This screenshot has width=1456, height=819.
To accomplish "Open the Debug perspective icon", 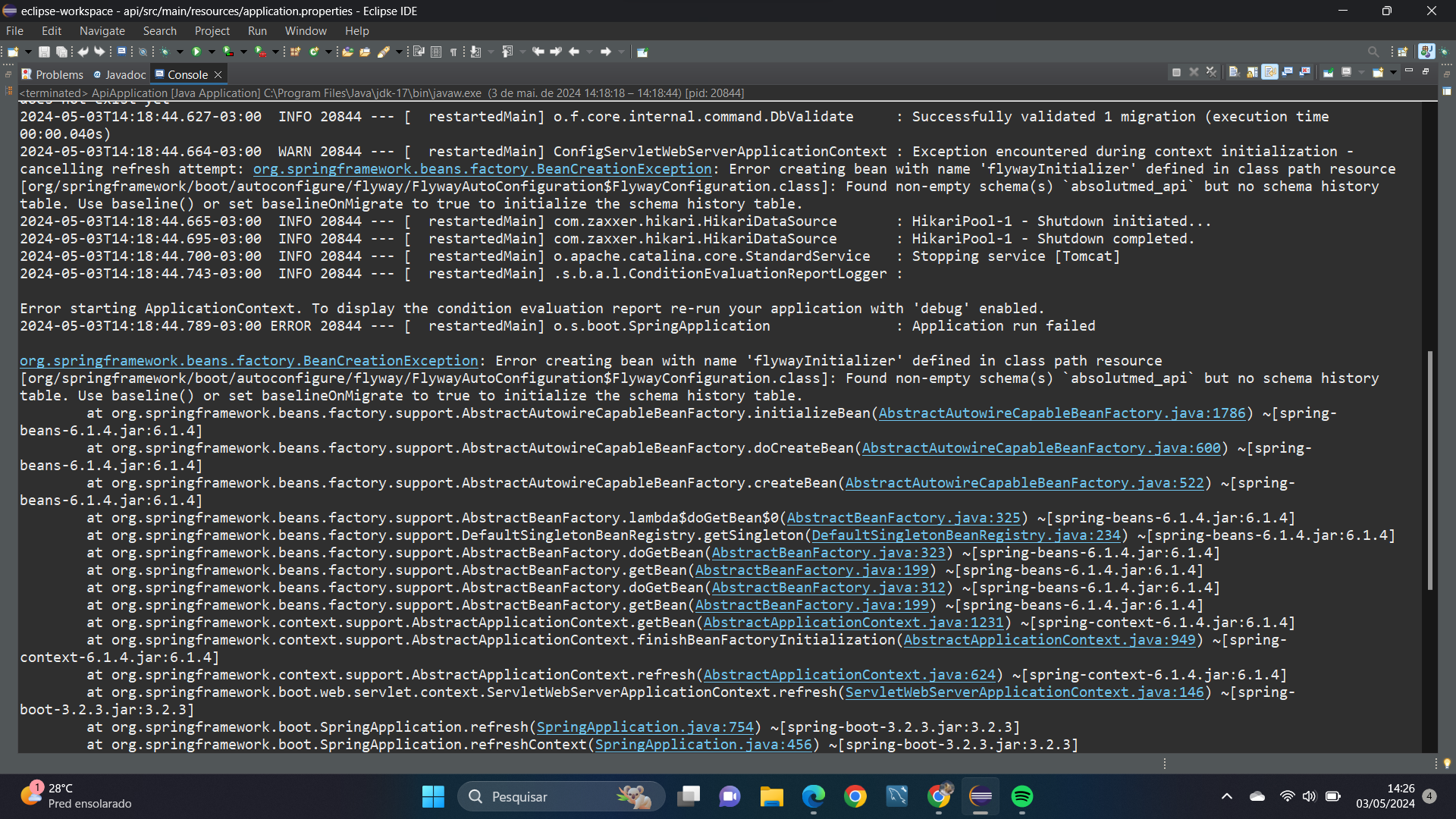I will click(x=1445, y=52).
